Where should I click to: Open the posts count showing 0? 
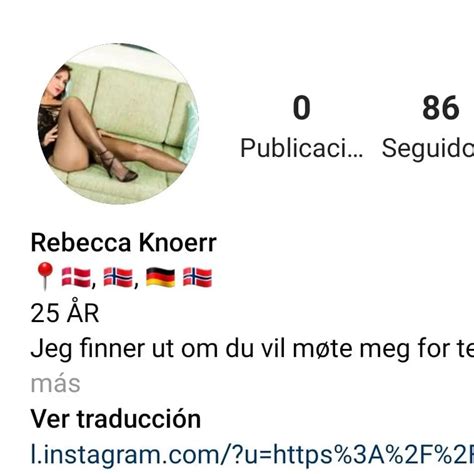click(302, 108)
